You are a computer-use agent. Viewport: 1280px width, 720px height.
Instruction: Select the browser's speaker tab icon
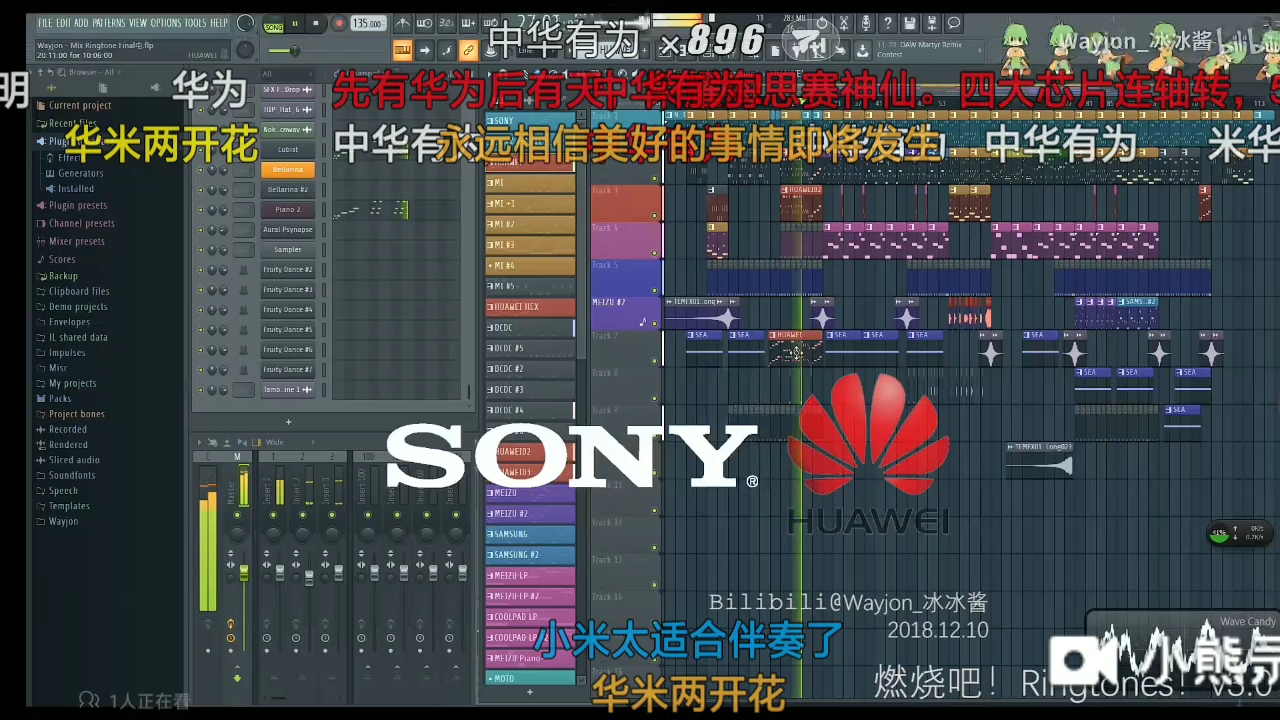[x=156, y=88]
